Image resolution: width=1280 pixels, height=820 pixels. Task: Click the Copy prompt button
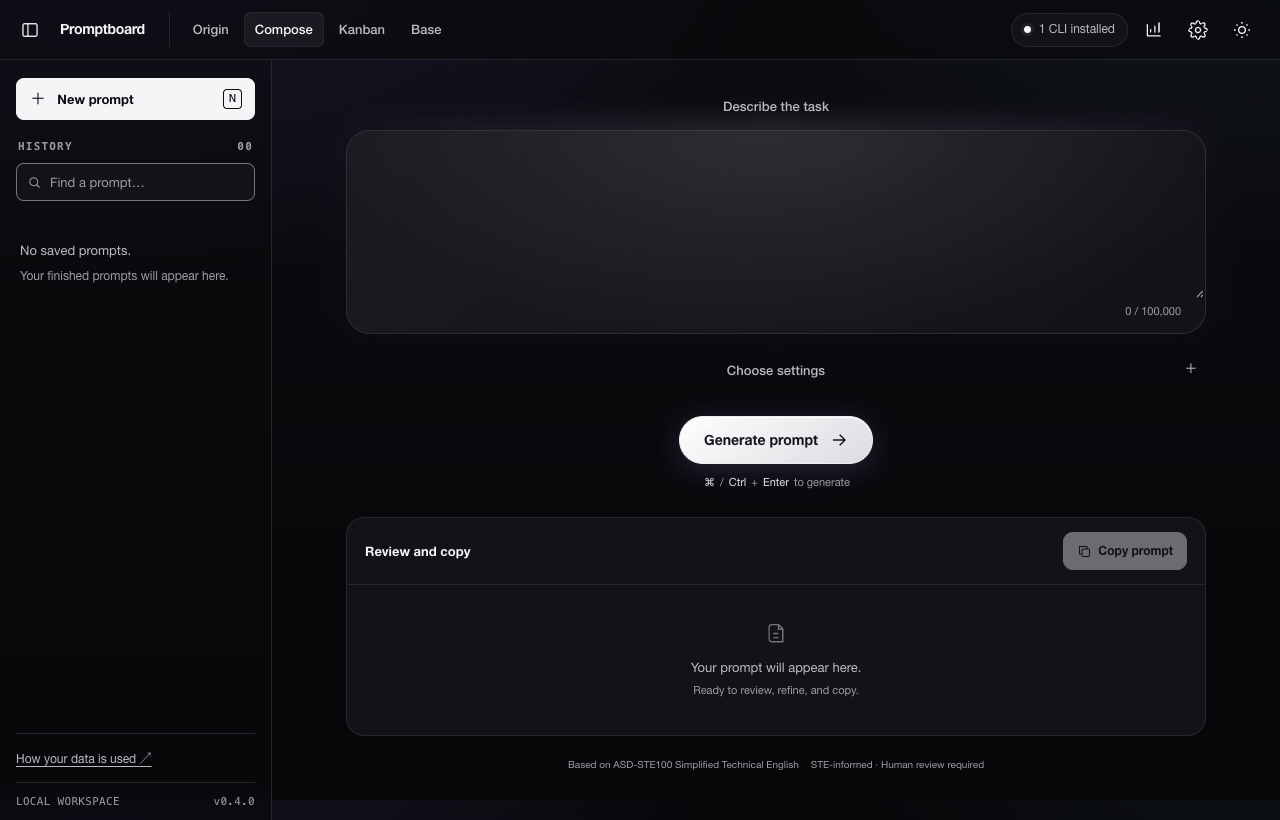pyautogui.click(x=1125, y=551)
